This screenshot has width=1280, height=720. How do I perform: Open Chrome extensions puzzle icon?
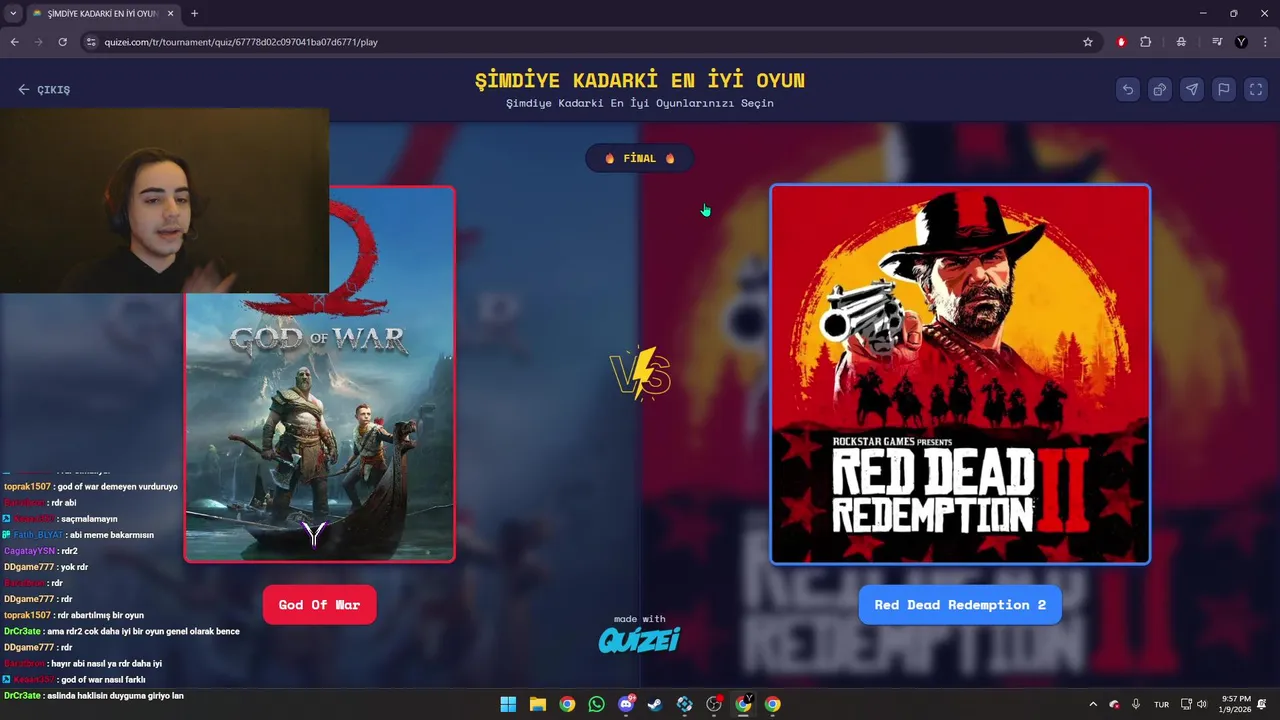click(x=1146, y=42)
